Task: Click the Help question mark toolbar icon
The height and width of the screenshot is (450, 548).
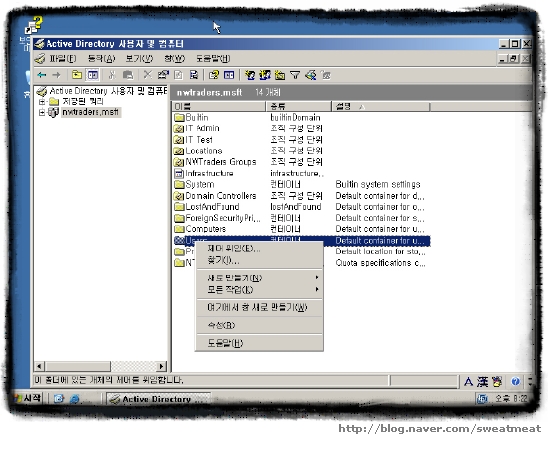Action: tap(214, 75)
